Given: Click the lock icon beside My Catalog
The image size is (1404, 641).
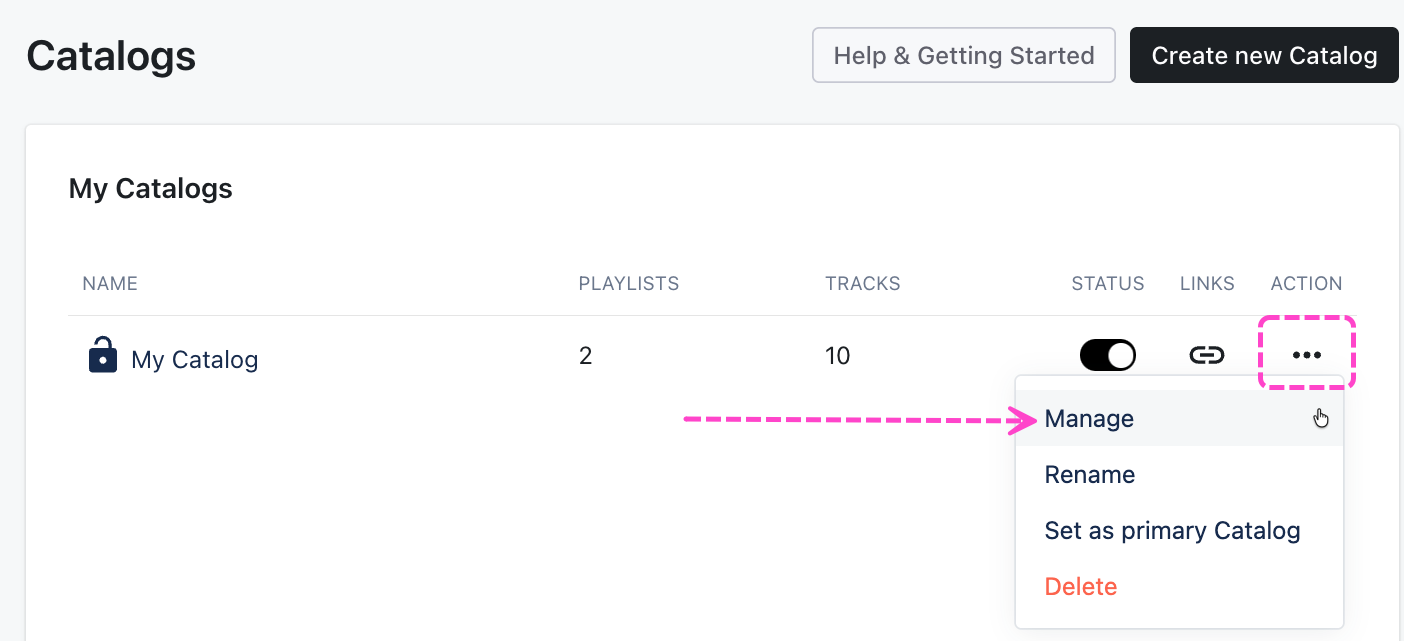Looking at the screenshot, I should 103,355.
